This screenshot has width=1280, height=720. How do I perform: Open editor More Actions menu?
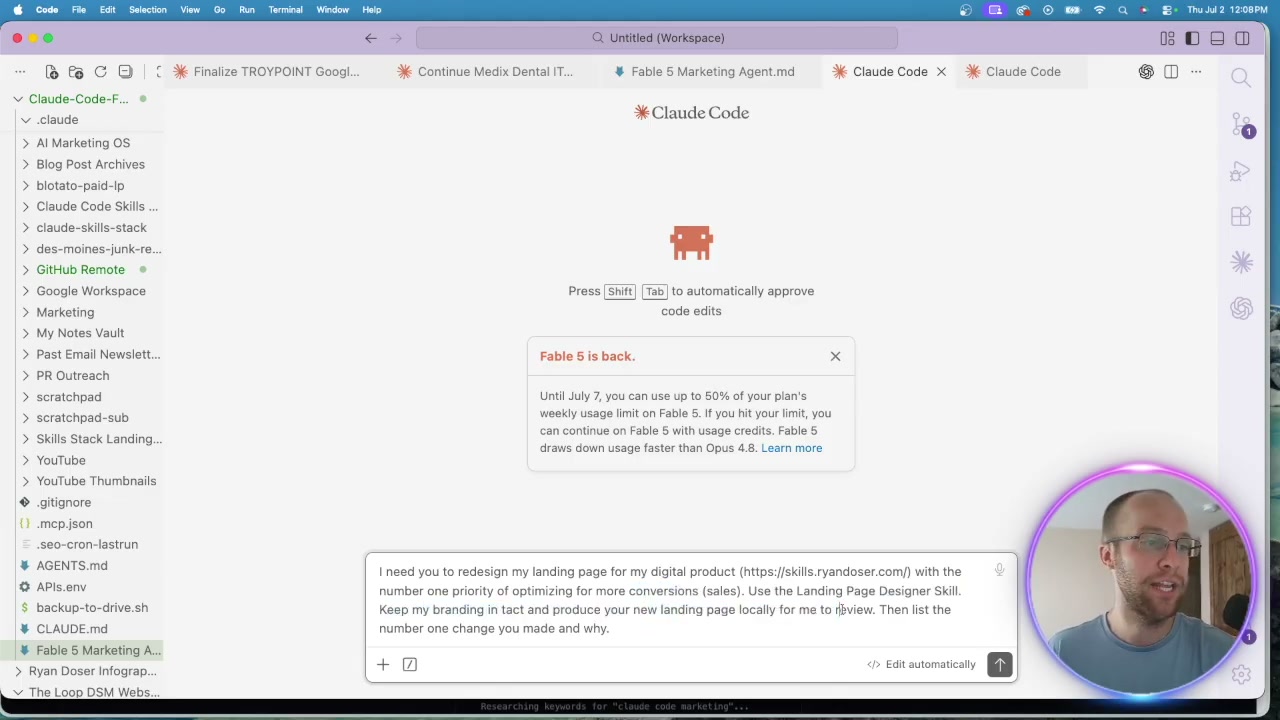[x=1196, y=72]
